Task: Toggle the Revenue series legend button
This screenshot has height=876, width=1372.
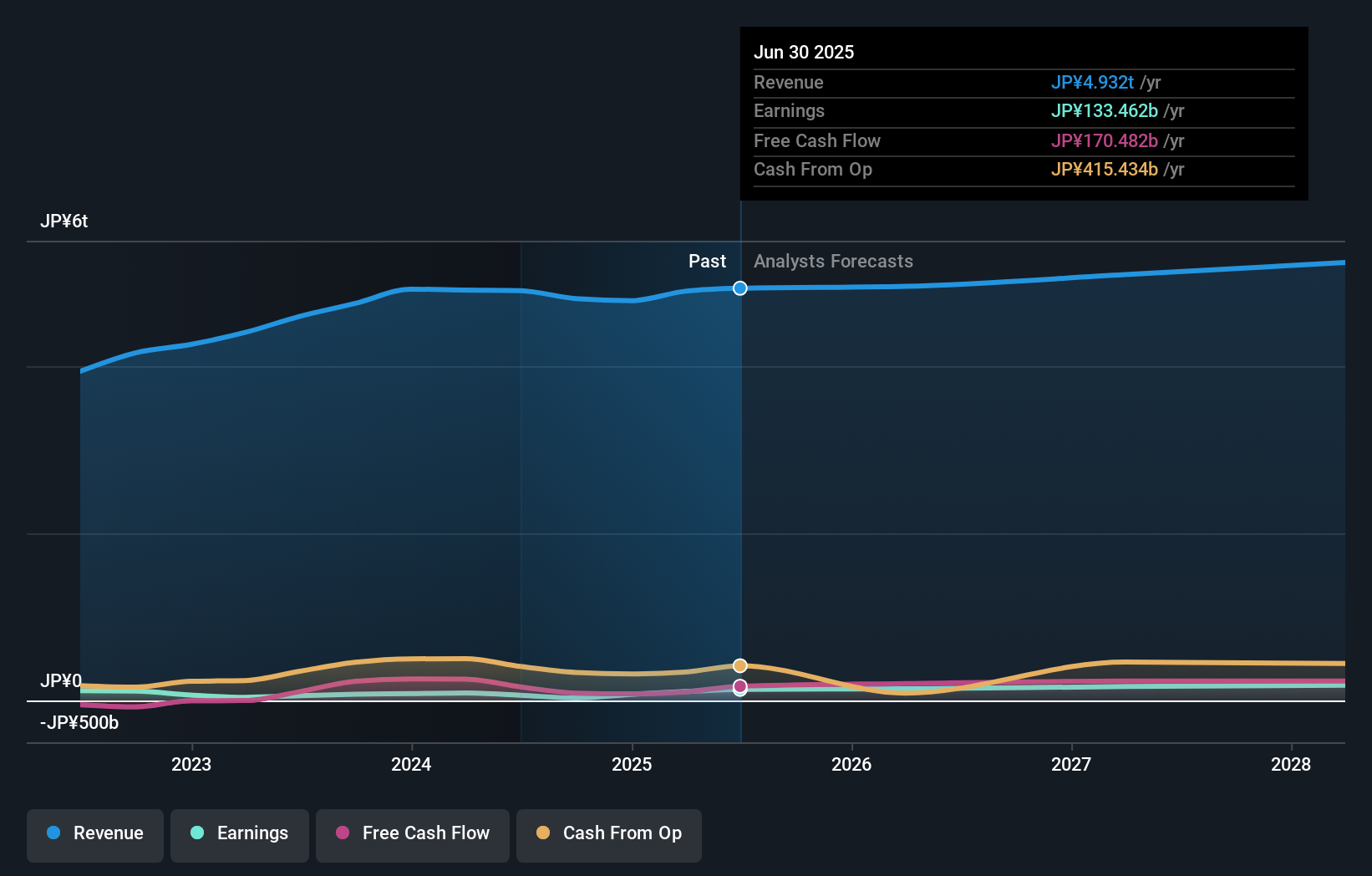Action: tap(95, 835)
